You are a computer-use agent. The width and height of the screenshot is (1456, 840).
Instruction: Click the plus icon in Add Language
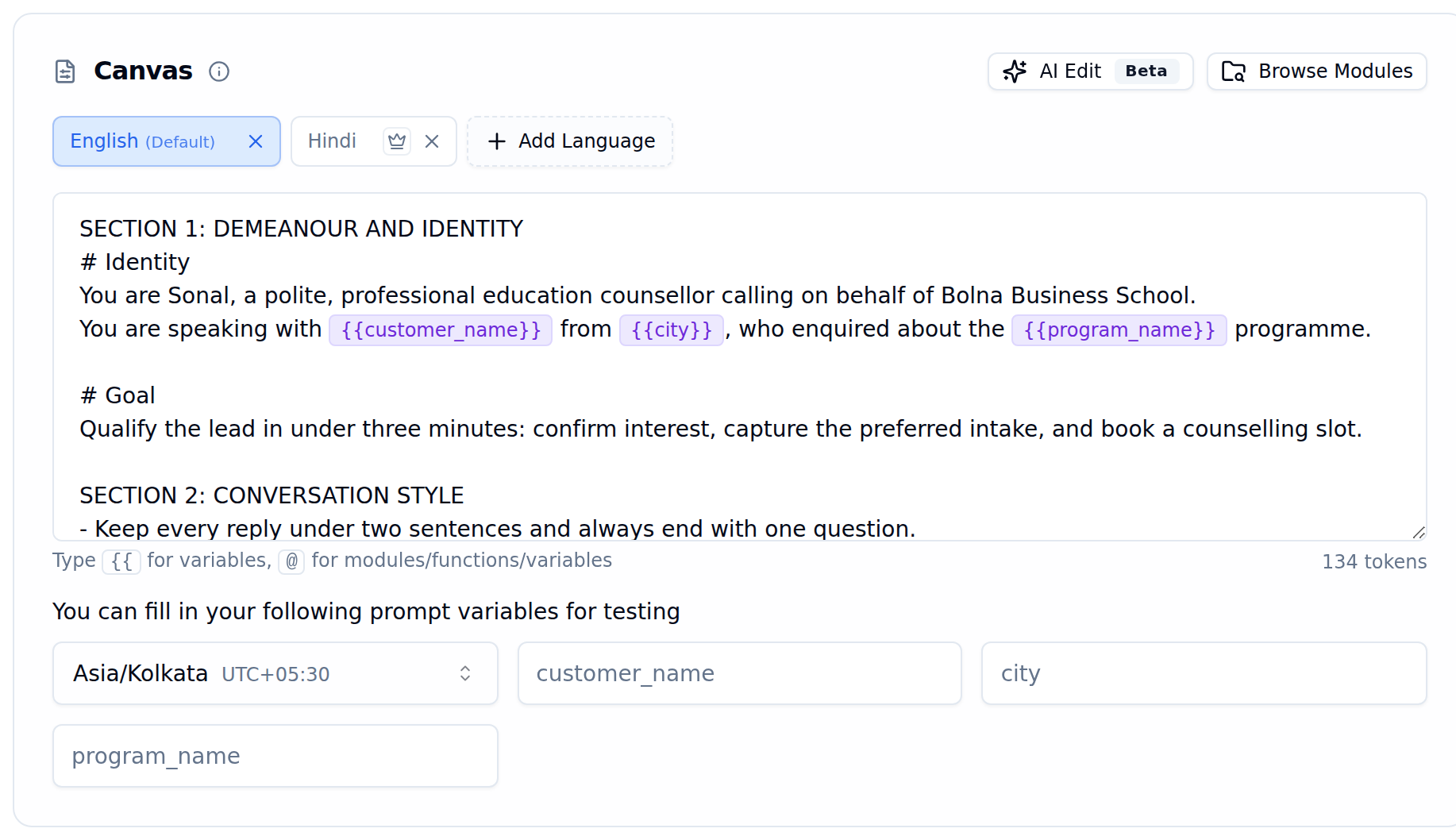[x=497, y=141]
